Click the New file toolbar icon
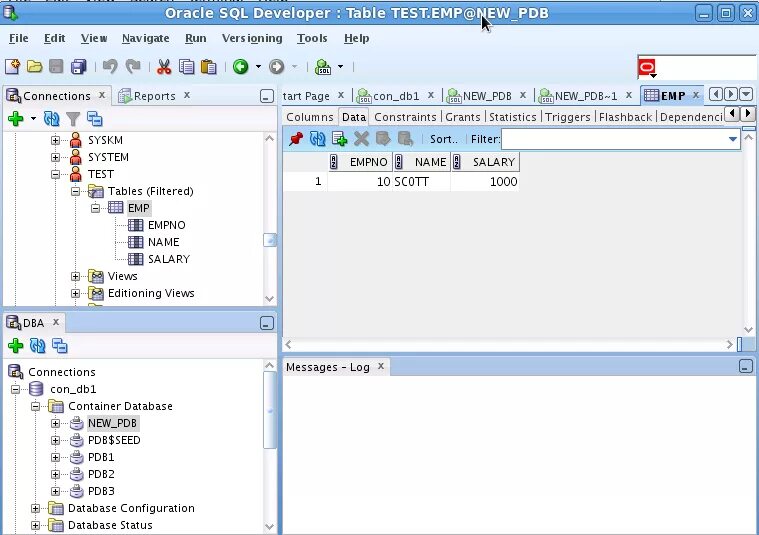The image size is (759, 535). 12,66
